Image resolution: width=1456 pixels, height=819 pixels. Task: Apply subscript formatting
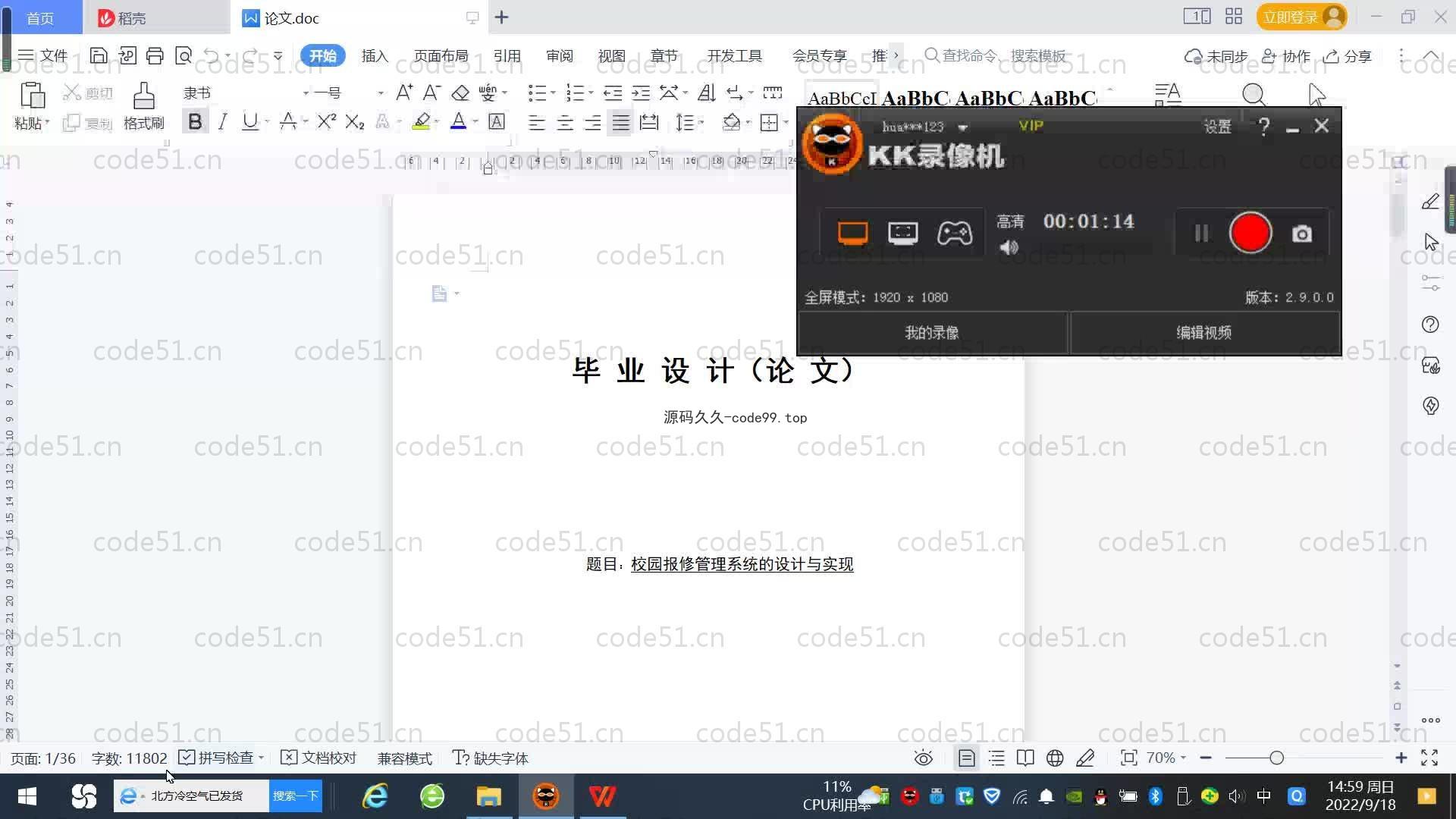[x=354, y=122]
